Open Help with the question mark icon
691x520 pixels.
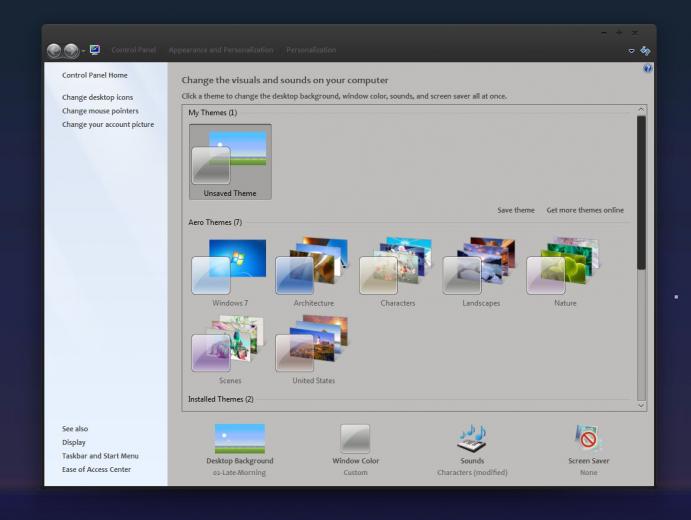tap(647, 68)
